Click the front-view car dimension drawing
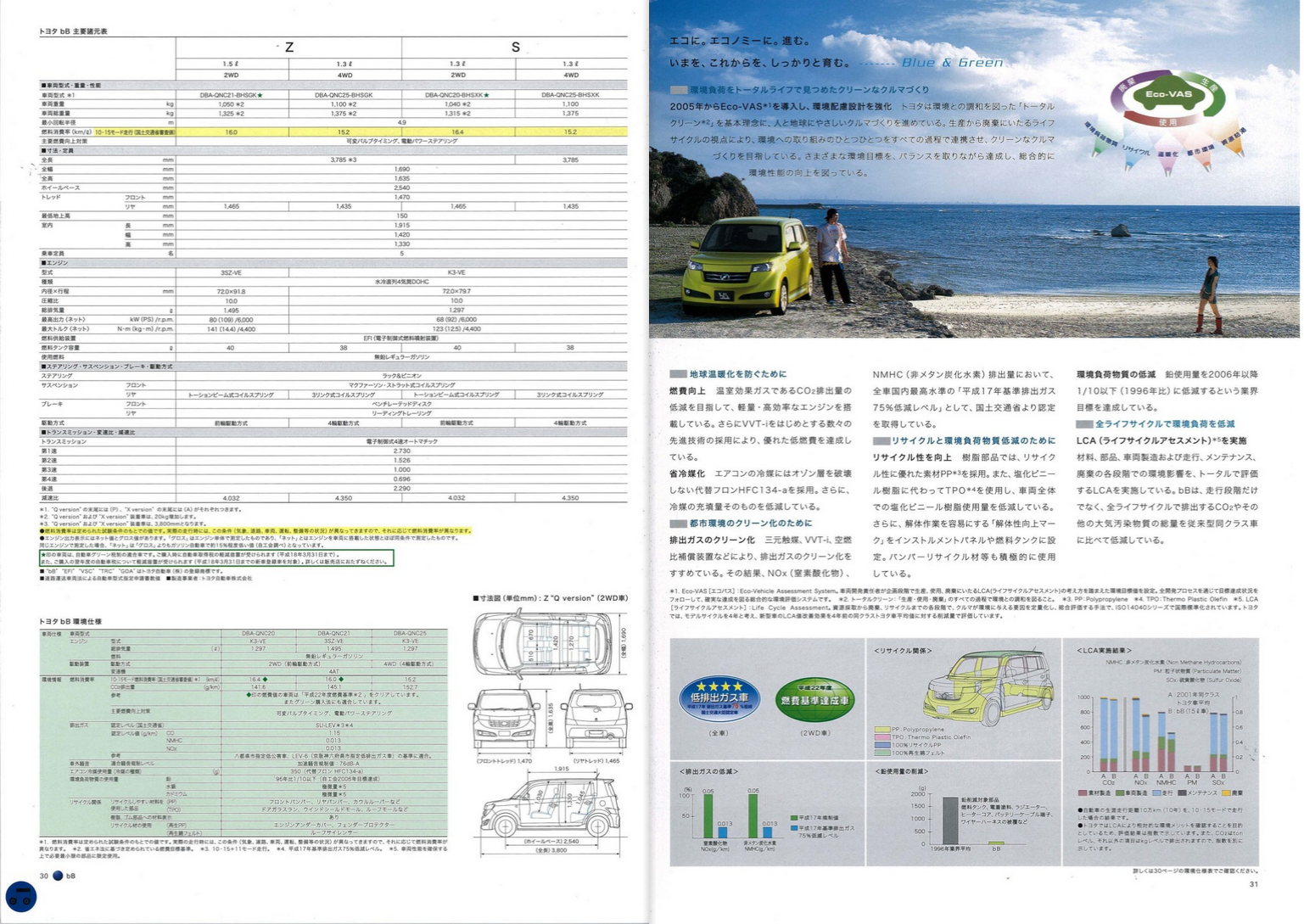The width and height of the screenshot is (1304, 924). tap(504, 720)
